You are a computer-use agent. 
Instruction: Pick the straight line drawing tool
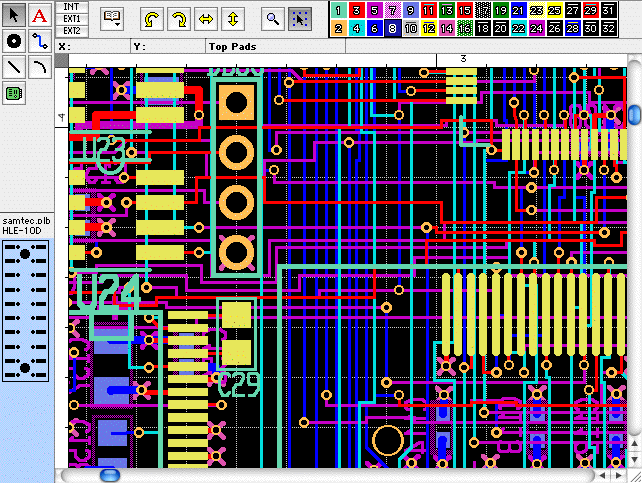[x=14, y=67]
